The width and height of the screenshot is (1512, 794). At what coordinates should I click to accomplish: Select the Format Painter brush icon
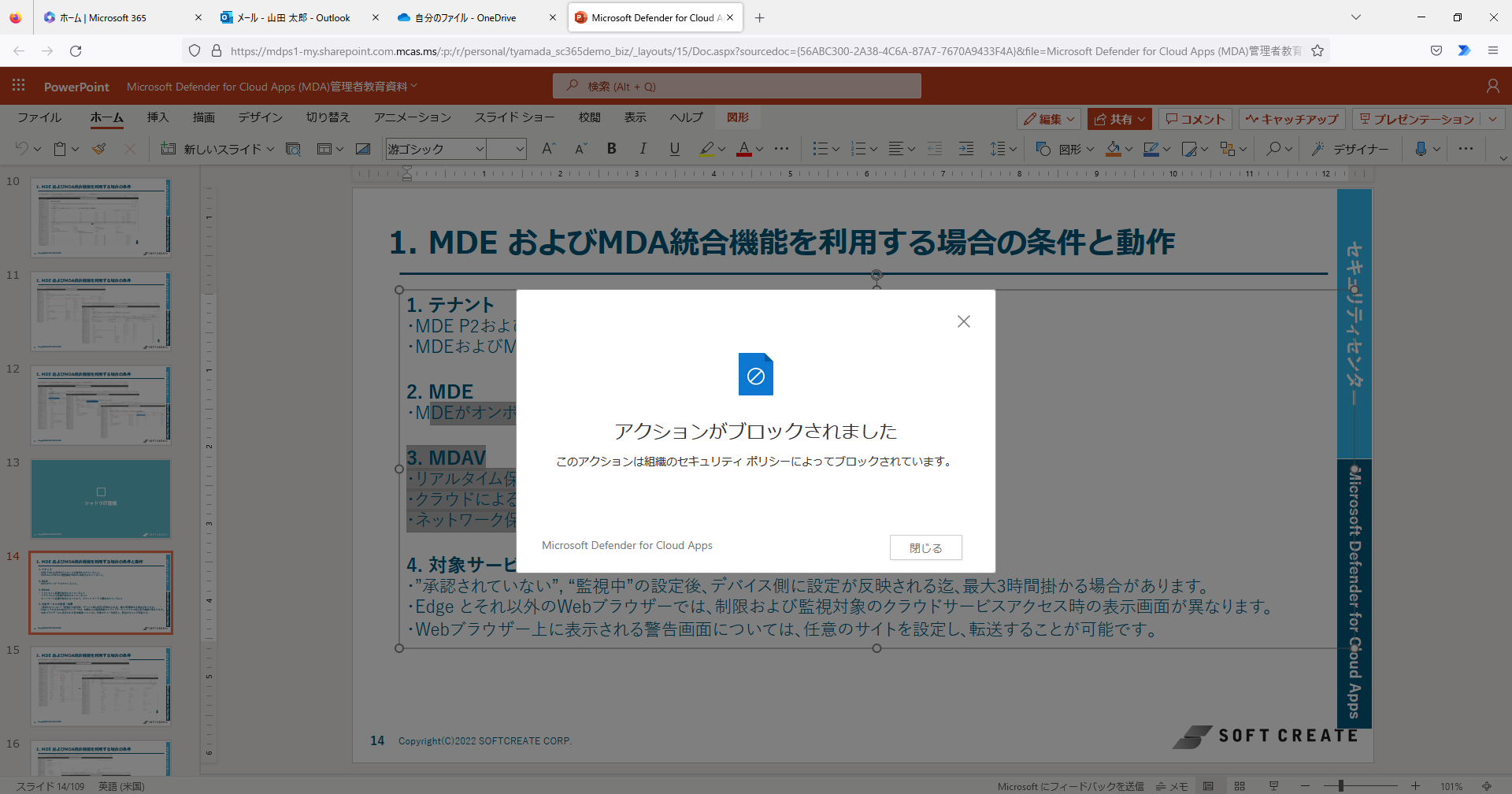[x=99, y=149]
